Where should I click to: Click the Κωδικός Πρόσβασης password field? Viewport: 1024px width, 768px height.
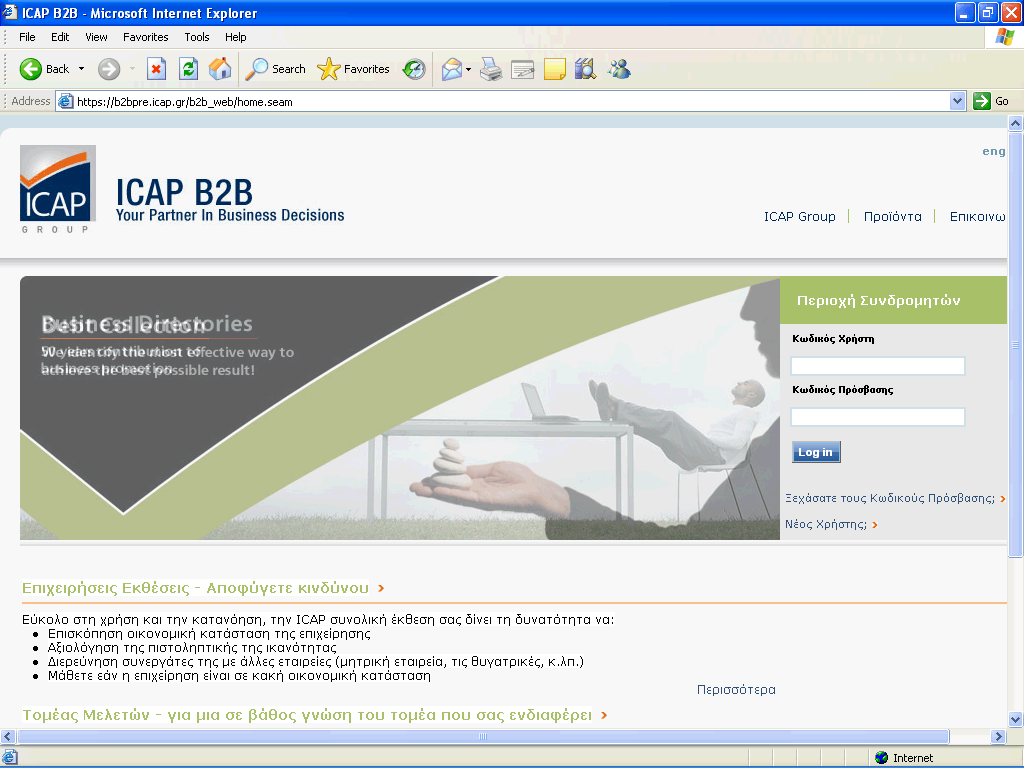click(x=878, y=417)
